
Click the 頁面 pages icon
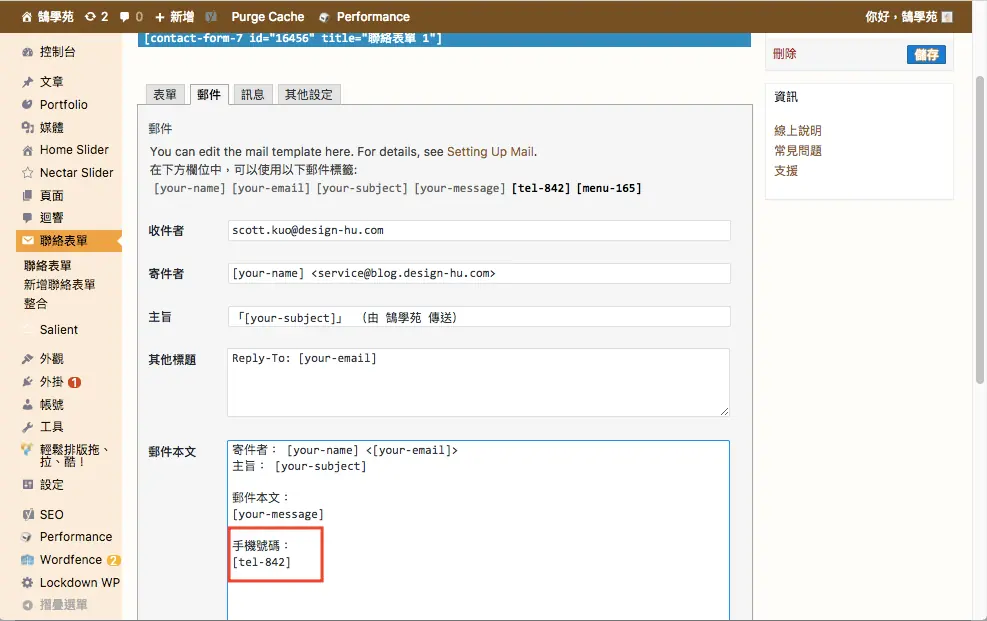coord(27,196)
